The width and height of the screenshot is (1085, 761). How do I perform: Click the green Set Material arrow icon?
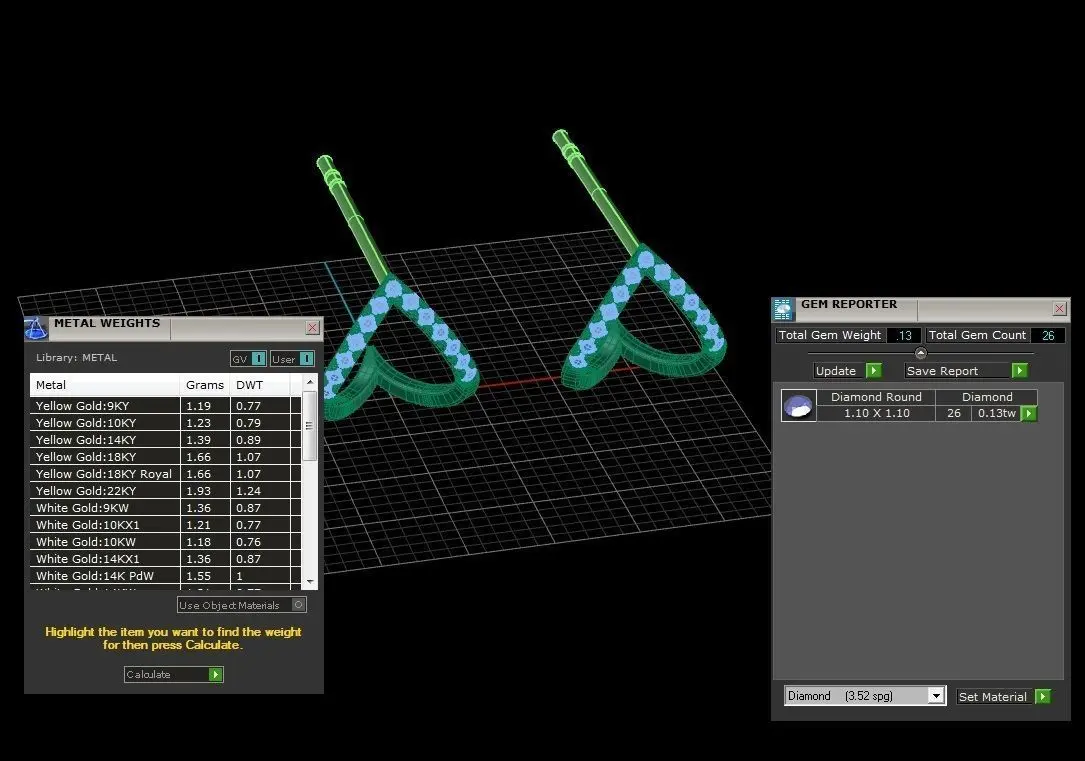1043,697
